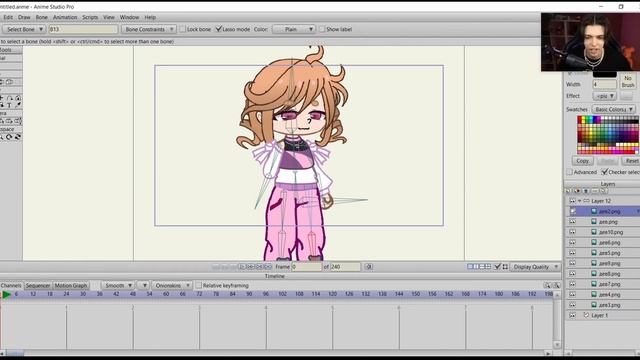Open the Effect plain dropdown

[604, 96]
